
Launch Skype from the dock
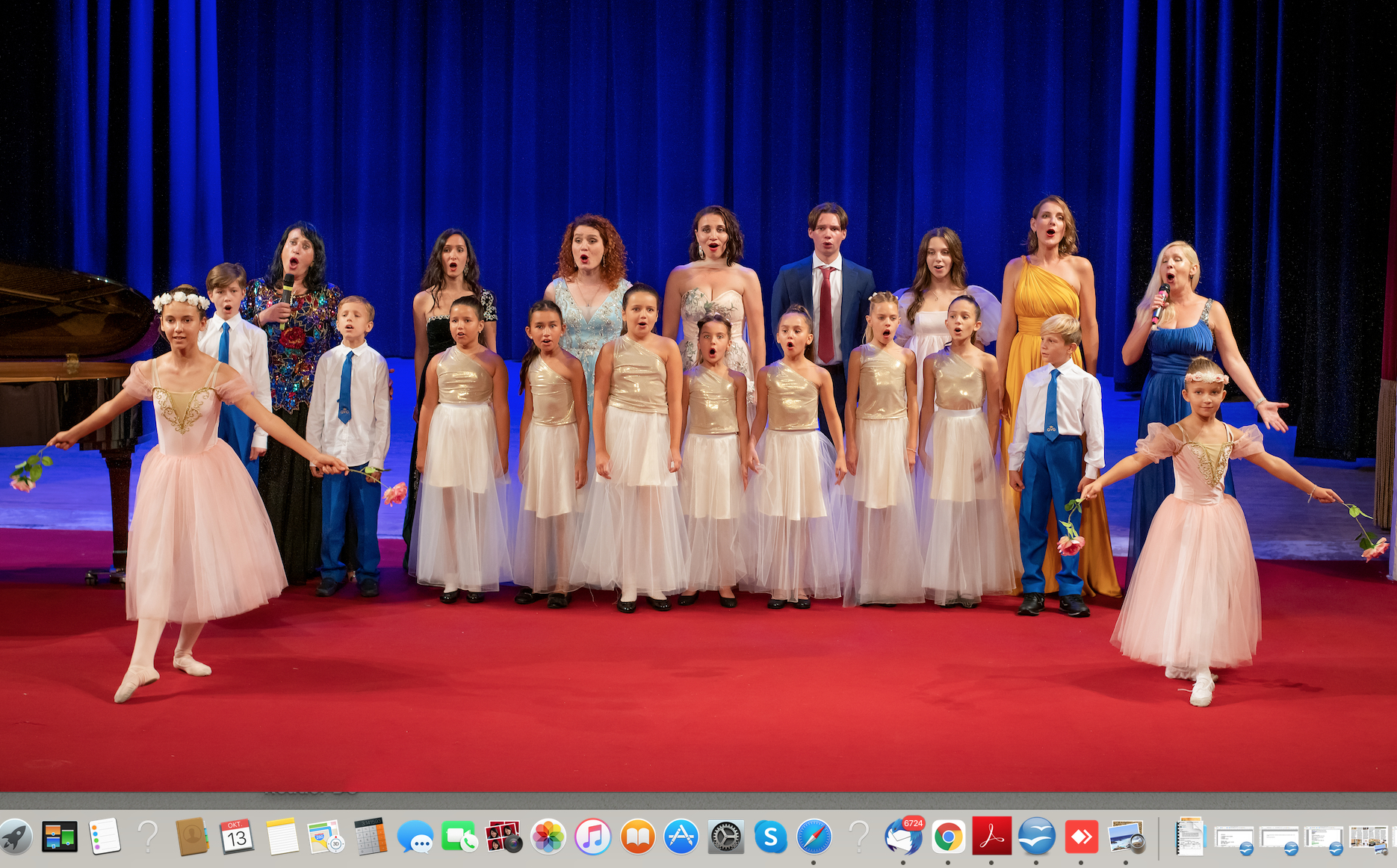coord(770,837)
